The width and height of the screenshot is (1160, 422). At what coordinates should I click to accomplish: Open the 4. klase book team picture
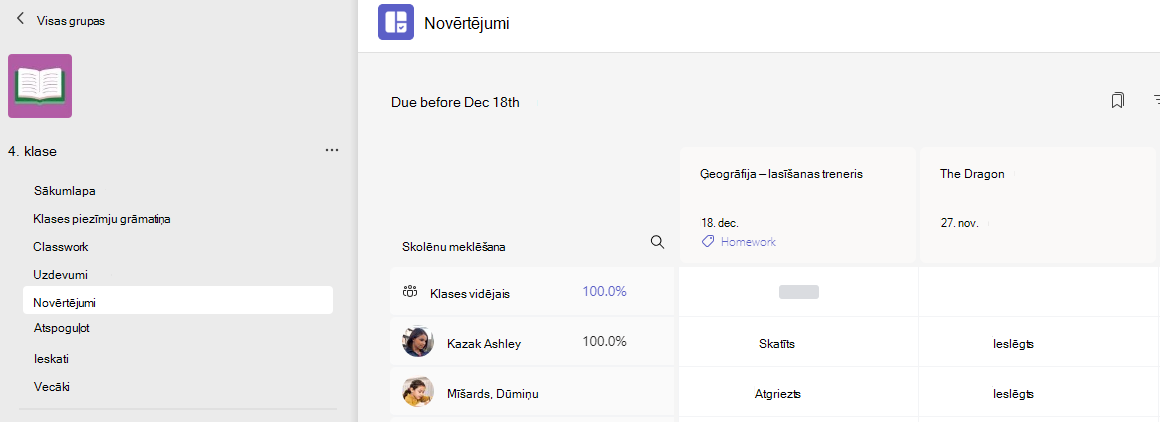coord(40,86)
